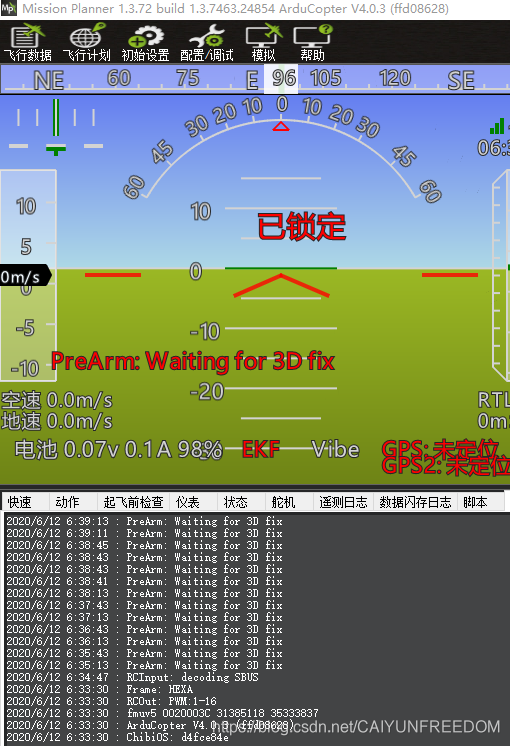510x746 pixels.
Task: Select the 6:37:43 PreArm log line
Action: click(x=144, y=605)
